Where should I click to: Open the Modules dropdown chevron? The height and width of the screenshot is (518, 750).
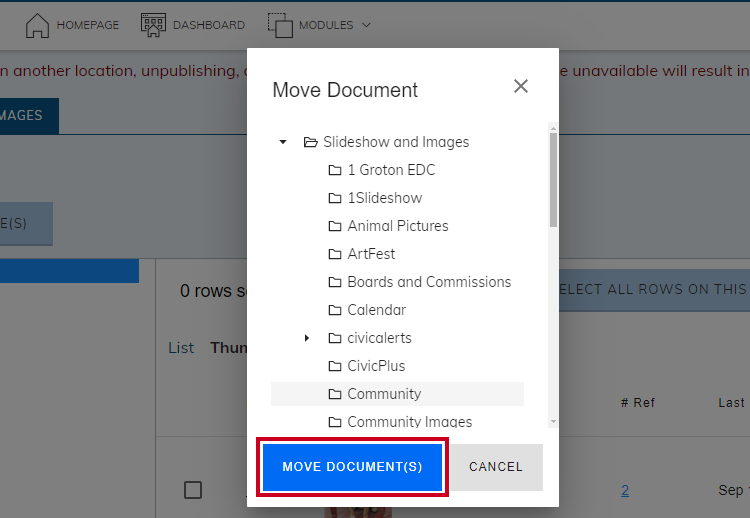[x=366, y=25]
